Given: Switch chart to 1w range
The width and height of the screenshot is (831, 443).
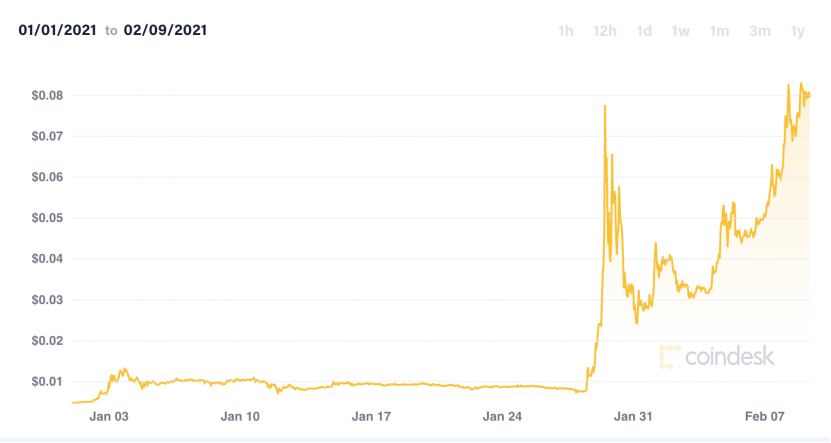Looking at the screenshot, I should (x=680, y=31).
